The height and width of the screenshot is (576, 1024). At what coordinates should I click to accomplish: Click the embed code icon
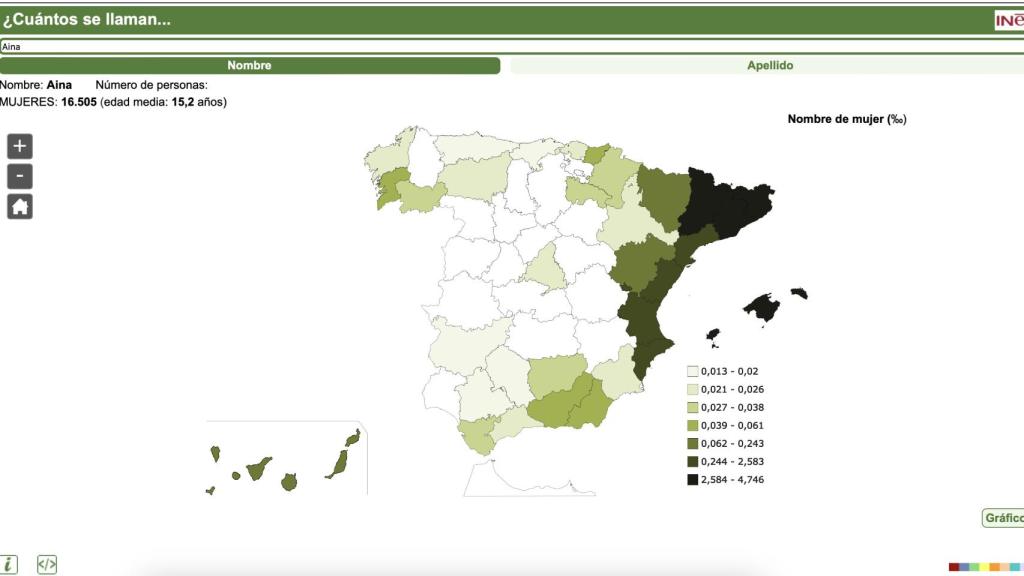click(x=47, y=565)
